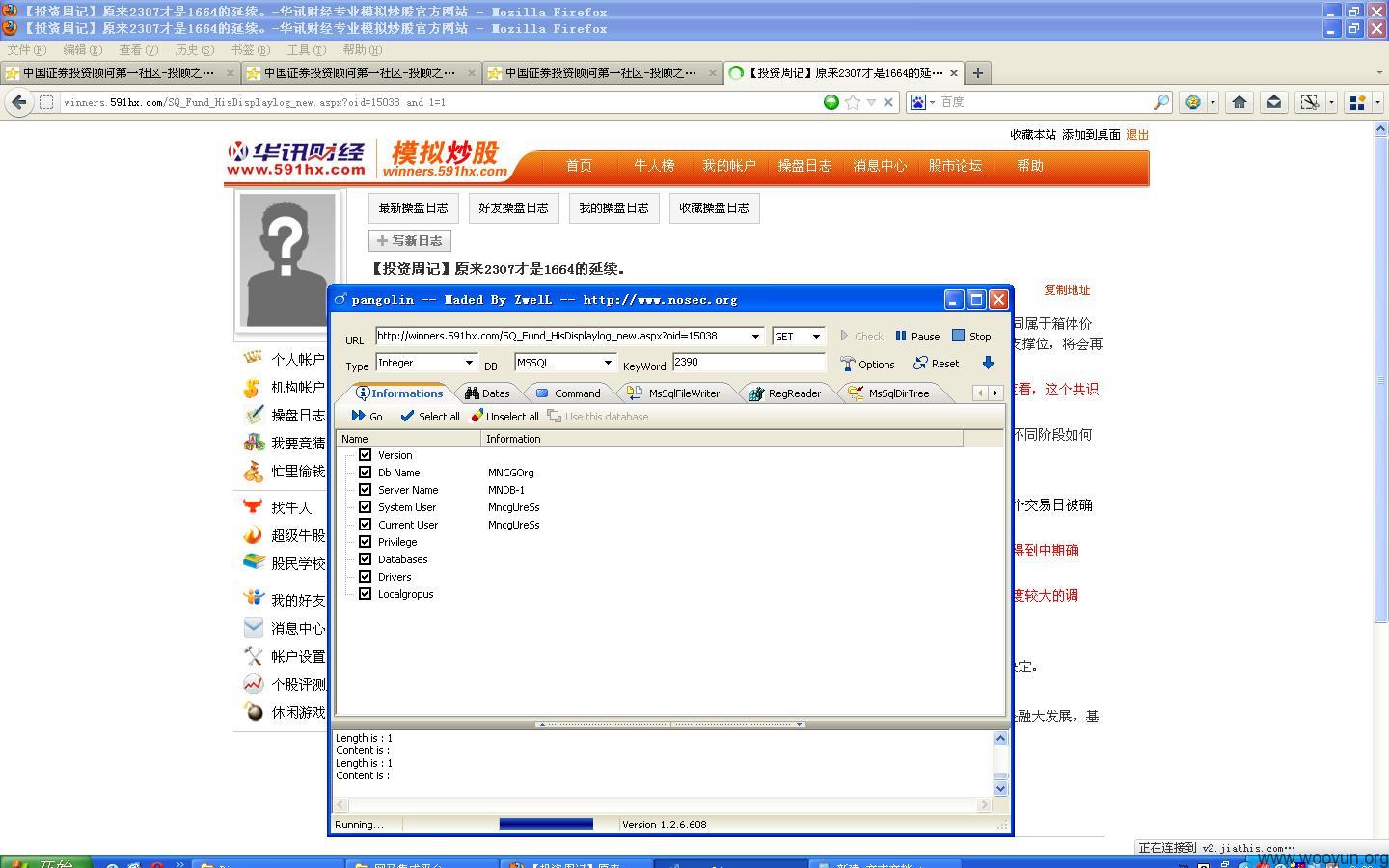Switch to the MsSqlFileWriter tab
Screen dimensions: 1389x868
pos(673,393)
